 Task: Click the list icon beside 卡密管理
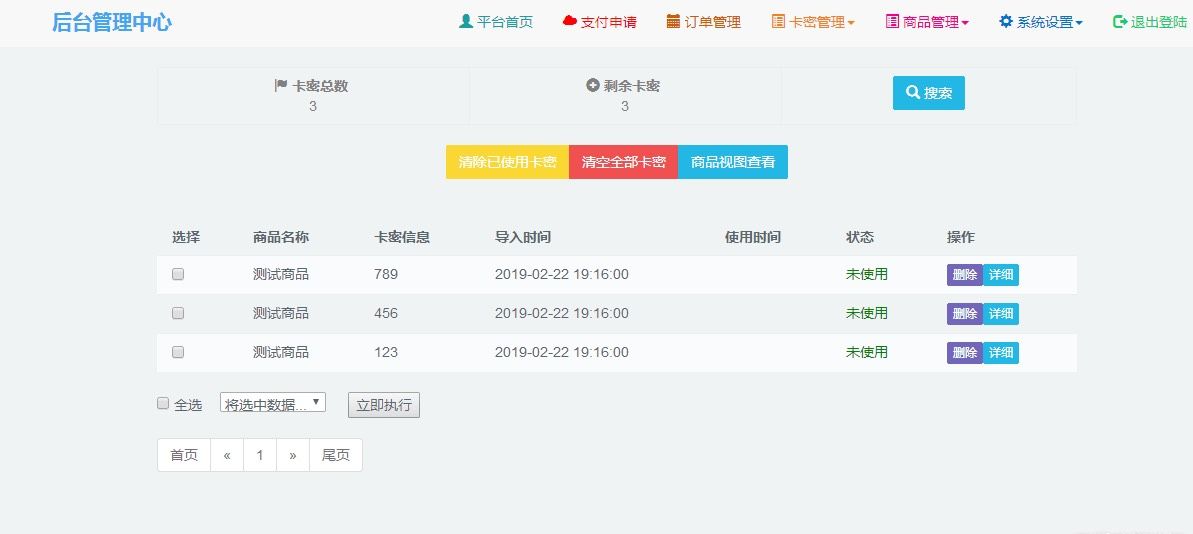778,21
